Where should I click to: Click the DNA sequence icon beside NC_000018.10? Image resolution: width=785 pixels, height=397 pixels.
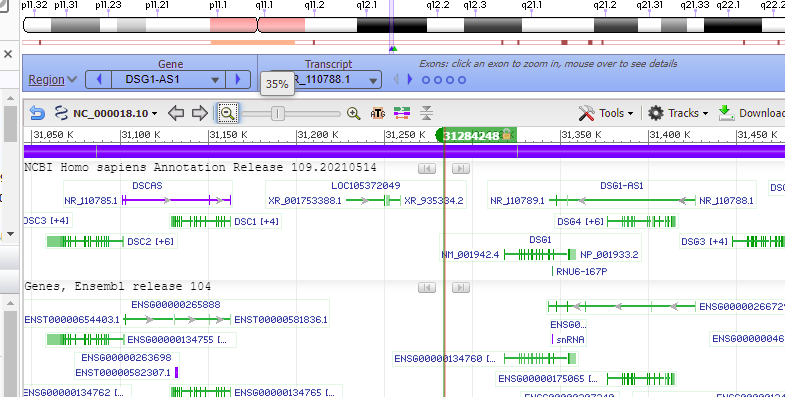pyautogui.click(x=61, y=113)
